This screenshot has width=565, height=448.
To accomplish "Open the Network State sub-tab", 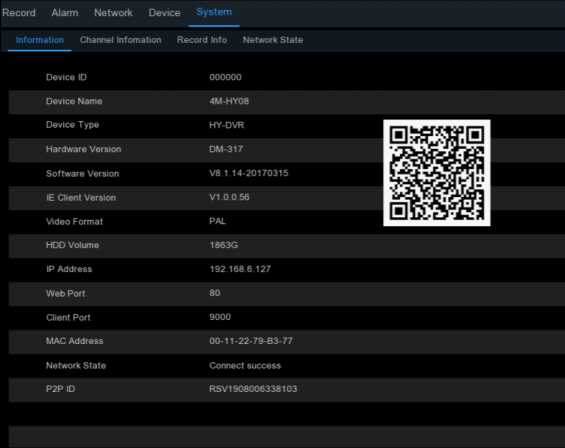I will coord(273,40).
